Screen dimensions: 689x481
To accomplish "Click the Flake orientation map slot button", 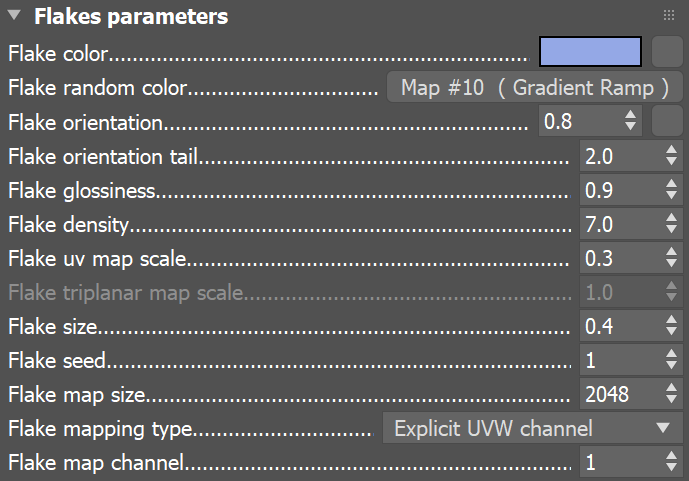I will click(666, 122).
